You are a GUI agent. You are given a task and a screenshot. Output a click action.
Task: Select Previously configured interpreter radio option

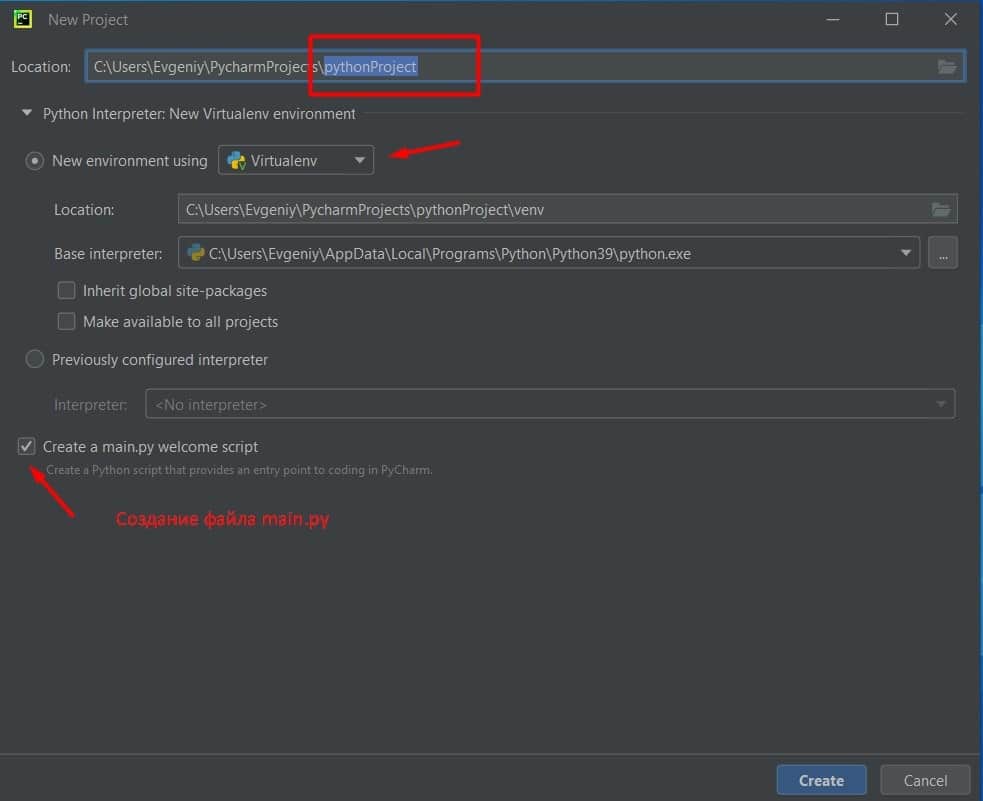coord(35,359)
